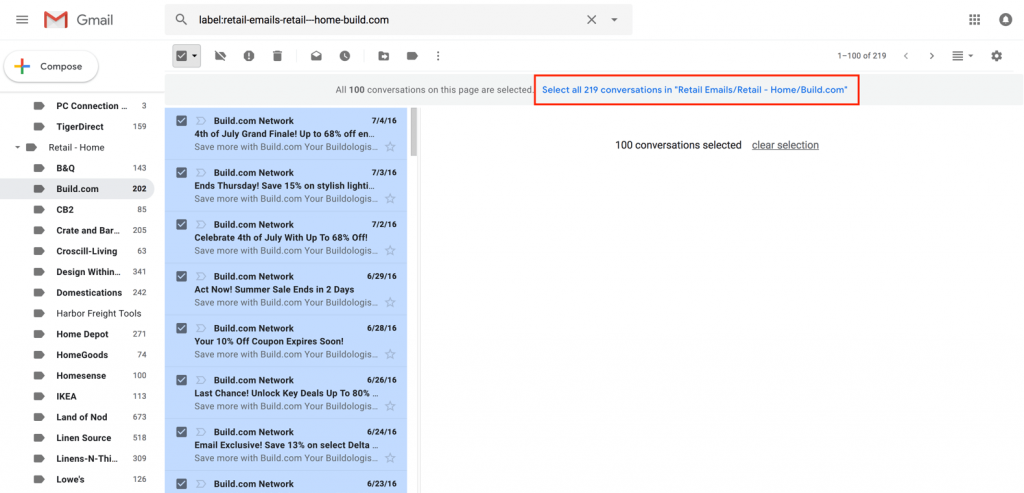Report selected conversations as spam

point(249,56)
